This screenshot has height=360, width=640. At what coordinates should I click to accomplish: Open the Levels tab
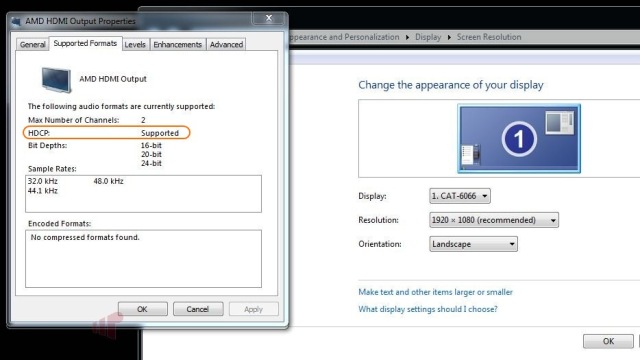(135, 44)
